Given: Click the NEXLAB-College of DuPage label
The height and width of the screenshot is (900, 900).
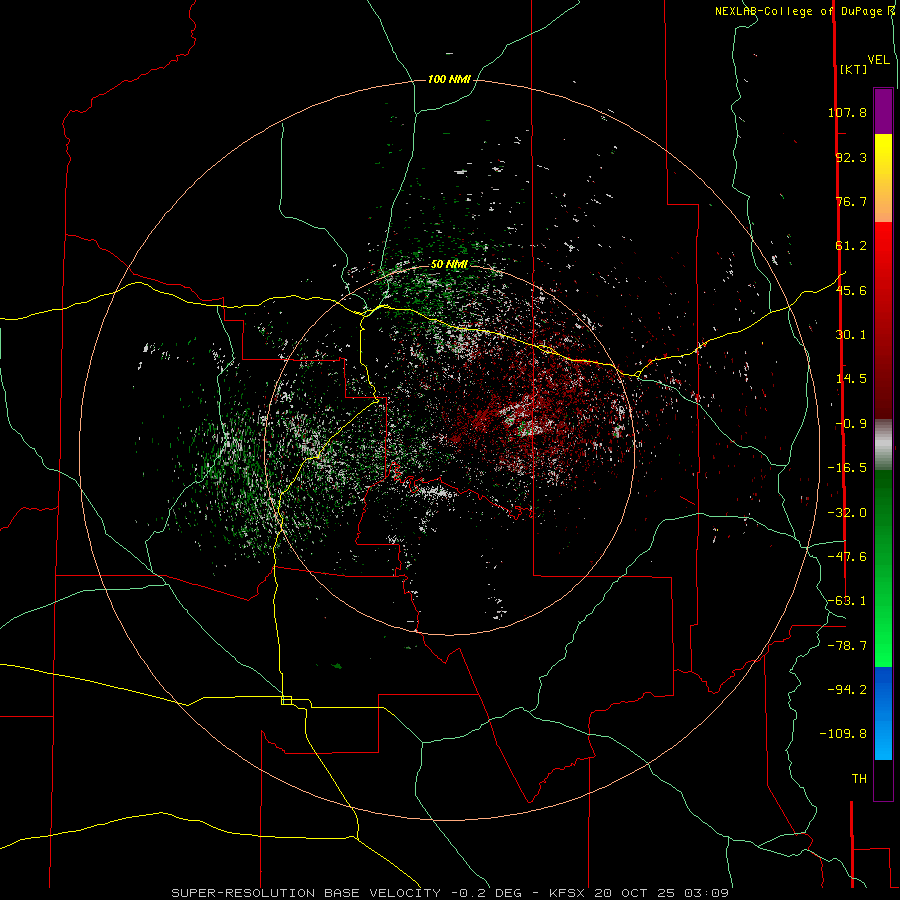Looking at the screenshot, I should 799,11.
